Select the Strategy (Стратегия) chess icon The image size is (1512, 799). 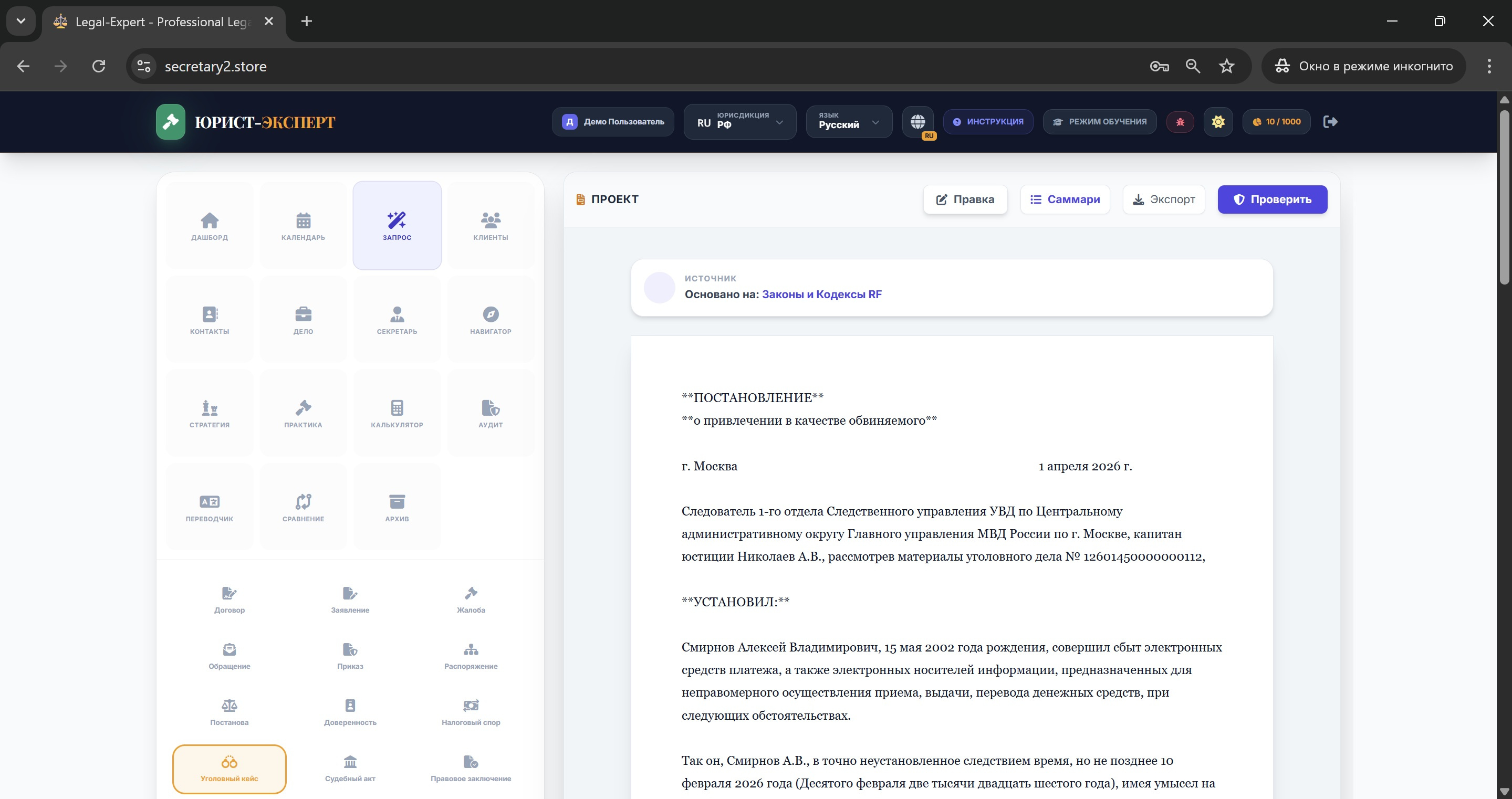click(210, 413)
